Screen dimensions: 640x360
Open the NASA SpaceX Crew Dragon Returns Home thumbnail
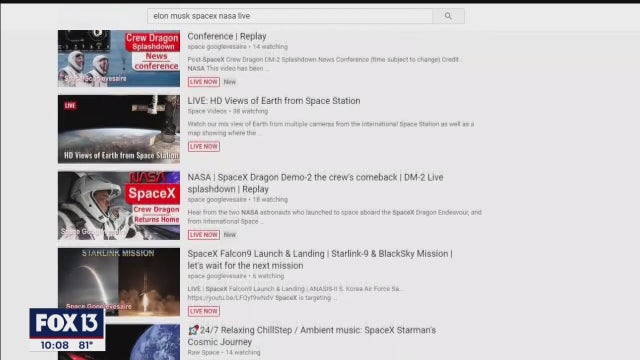(x=119, y=205)
